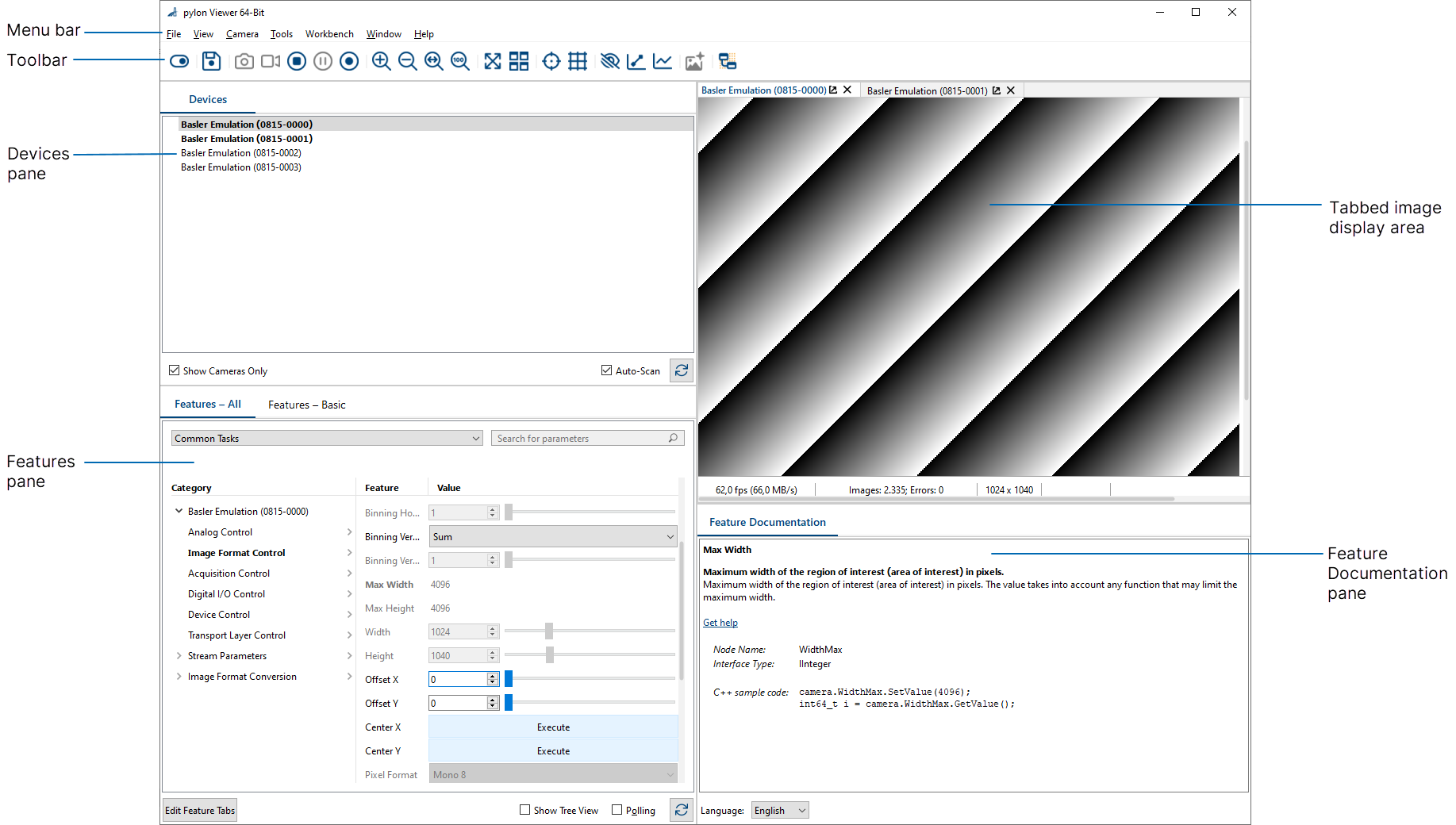
Task: Close the Basler Emulation (0815-0000) image tab
Action: [x=847, y=90]
